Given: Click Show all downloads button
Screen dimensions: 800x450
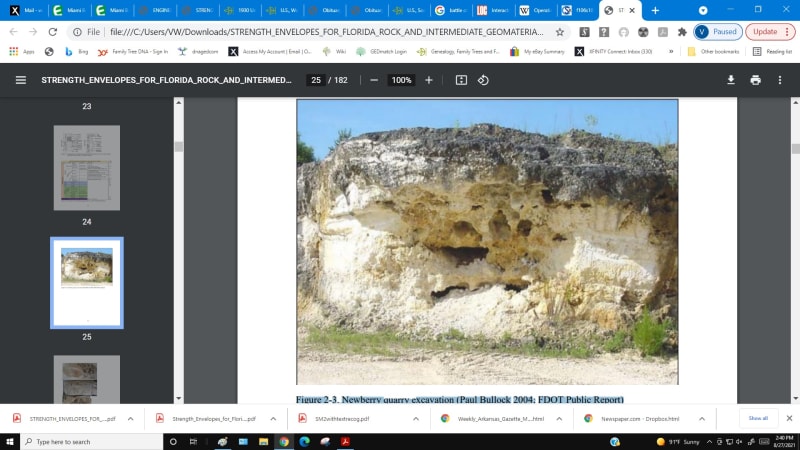Looking at the screenshot, I should click(758, 418).
